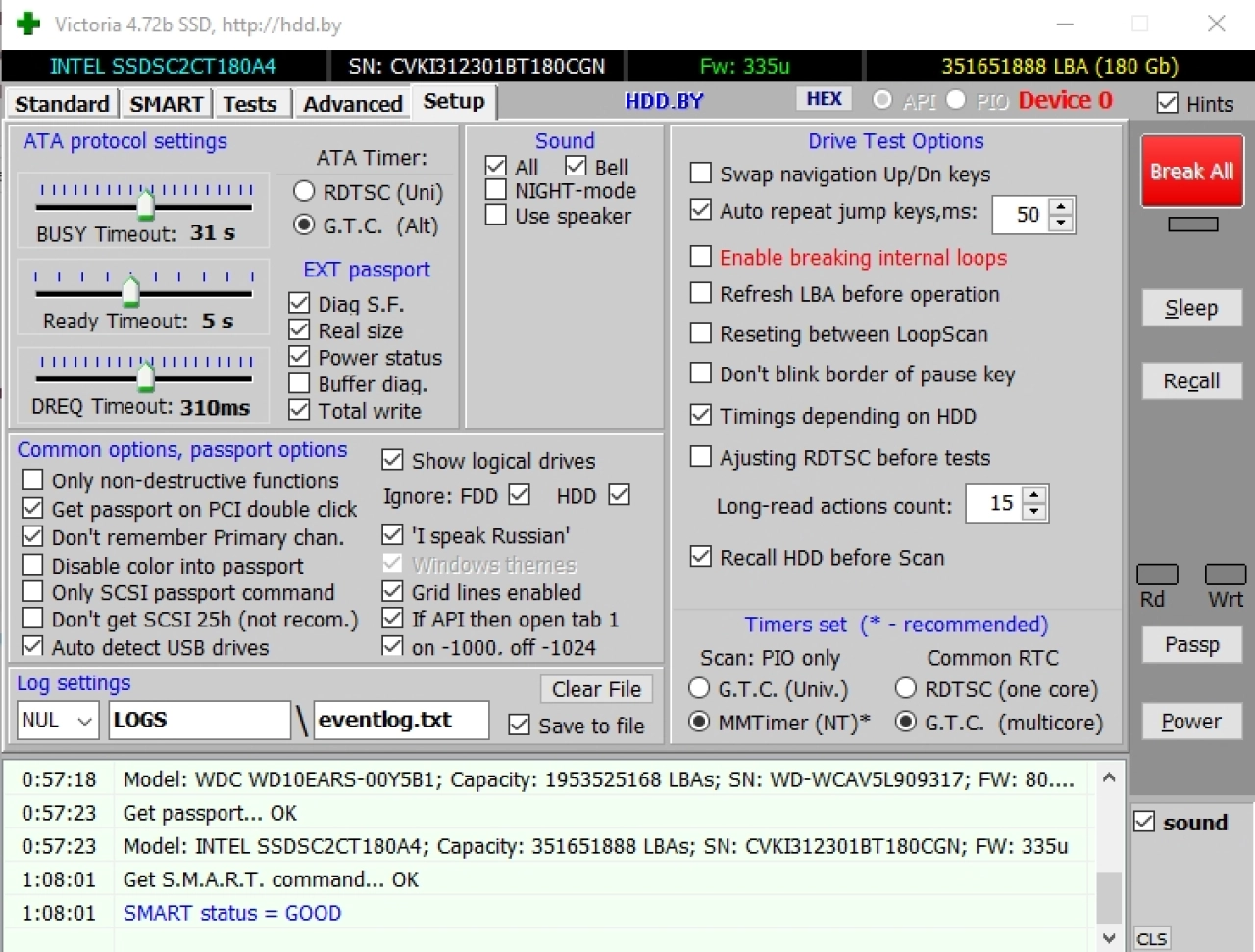
Task: Click the eventlog.txt filename field
Action: point(401,720)
